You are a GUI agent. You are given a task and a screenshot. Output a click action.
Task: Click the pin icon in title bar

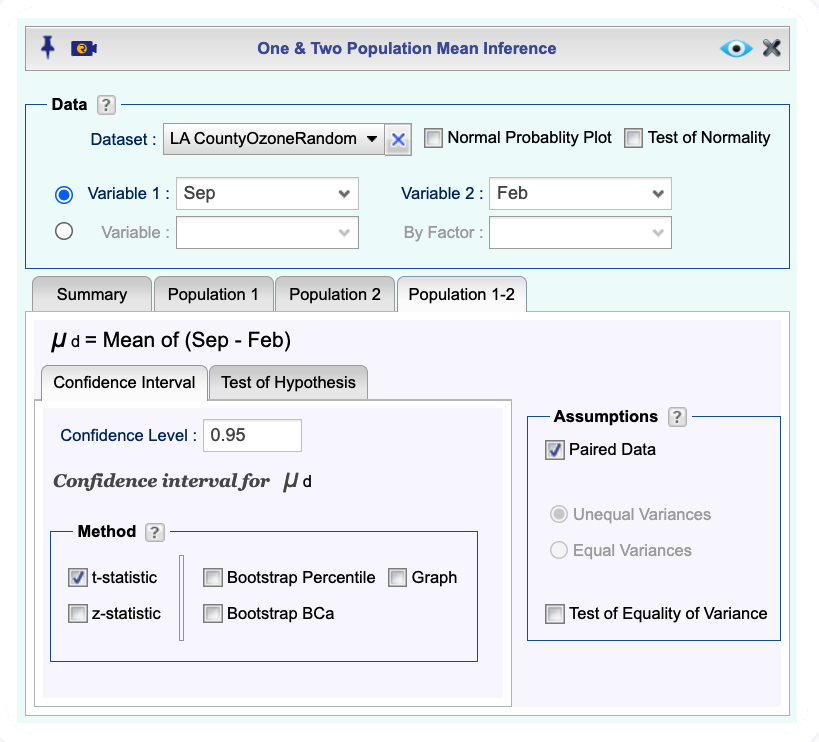(x=48, y=48)
